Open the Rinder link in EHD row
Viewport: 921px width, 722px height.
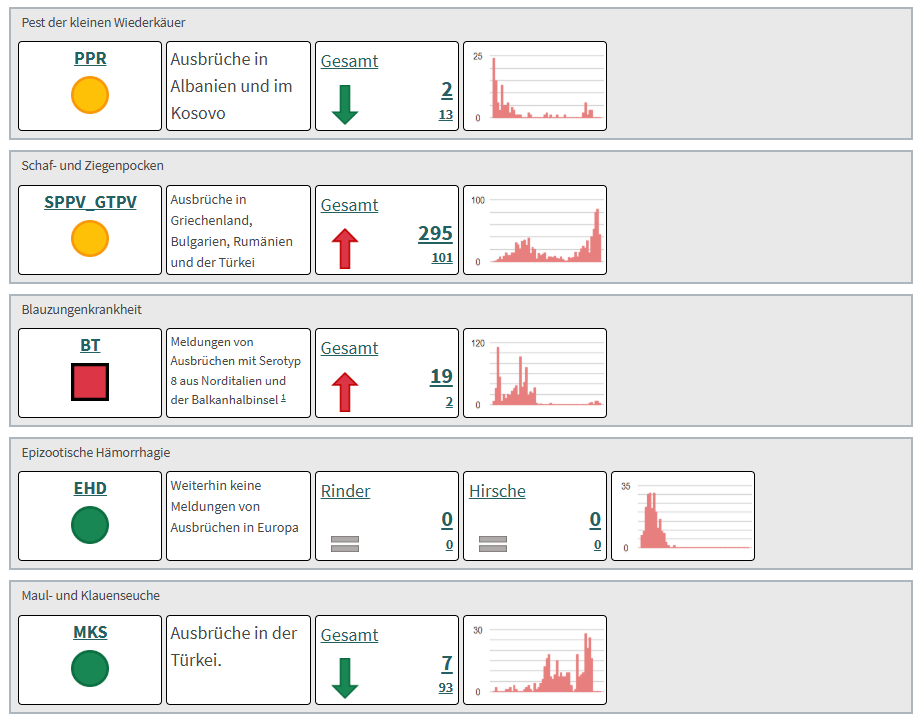[x=345, y=491]
